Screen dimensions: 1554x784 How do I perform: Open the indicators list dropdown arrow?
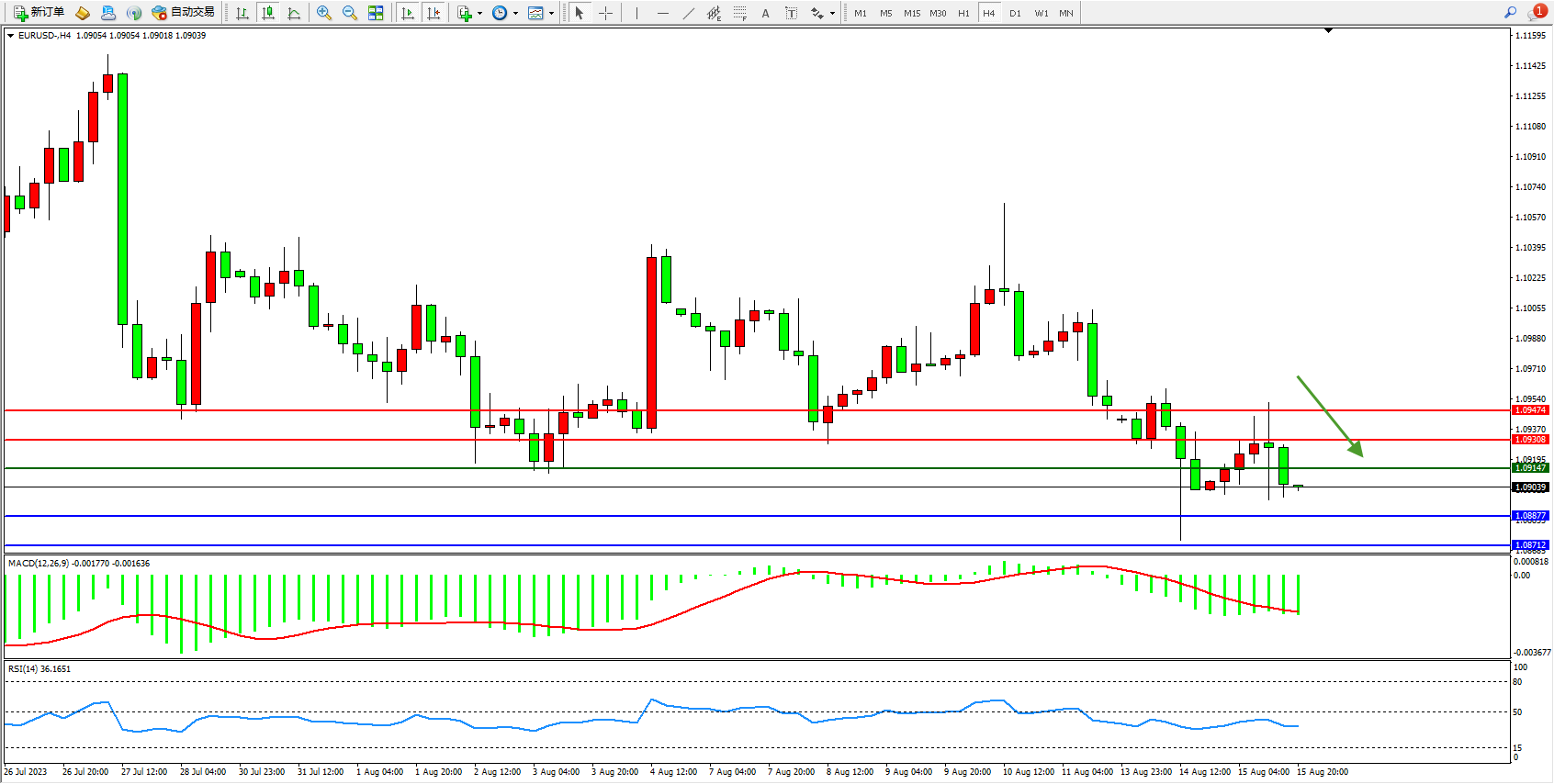[479, 13]
